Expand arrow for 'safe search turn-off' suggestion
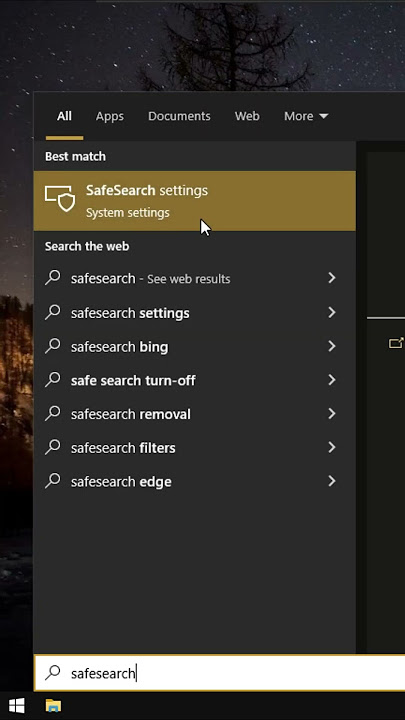 332,380
